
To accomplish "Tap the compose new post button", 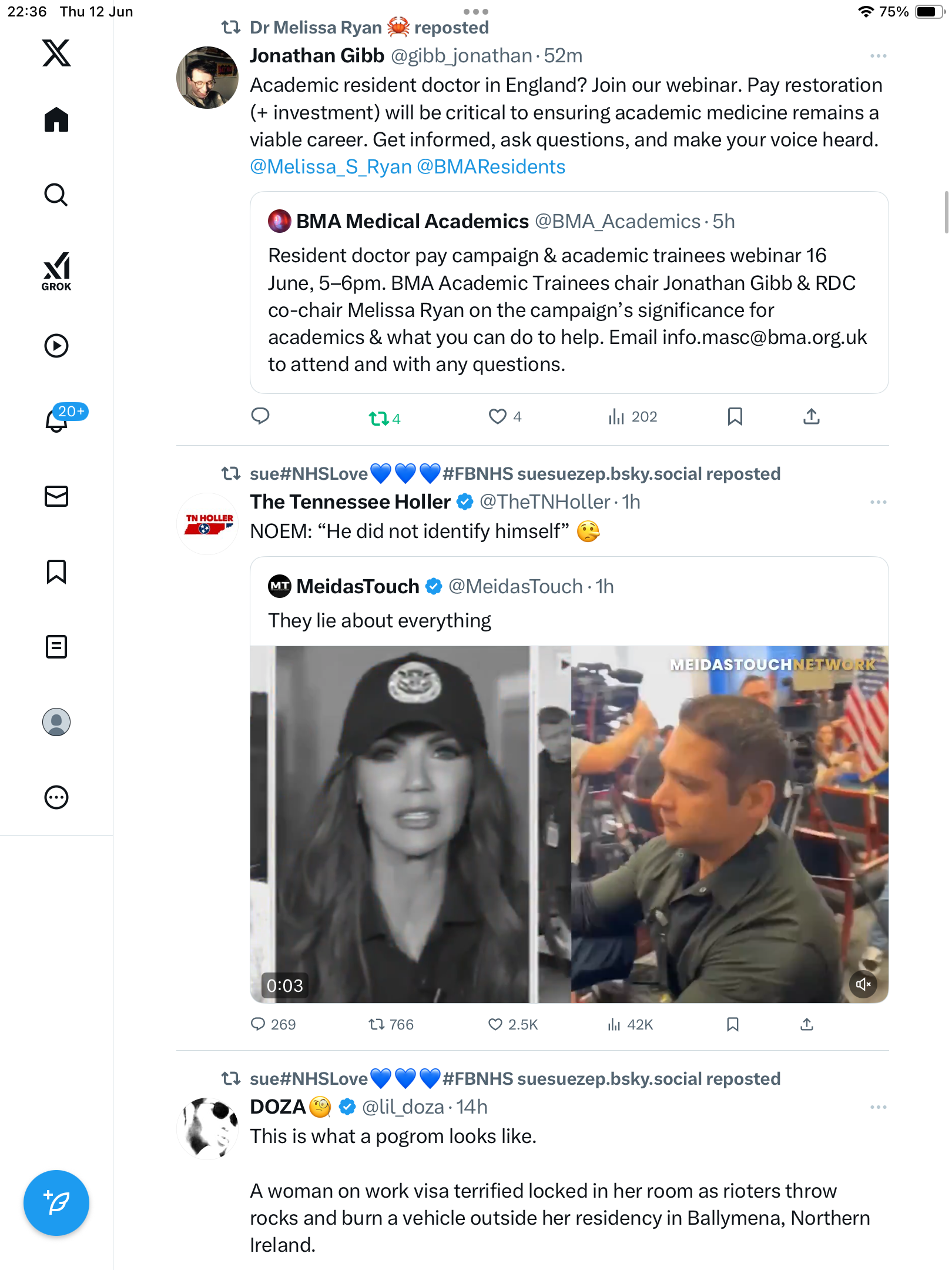I will point(56,1203).
